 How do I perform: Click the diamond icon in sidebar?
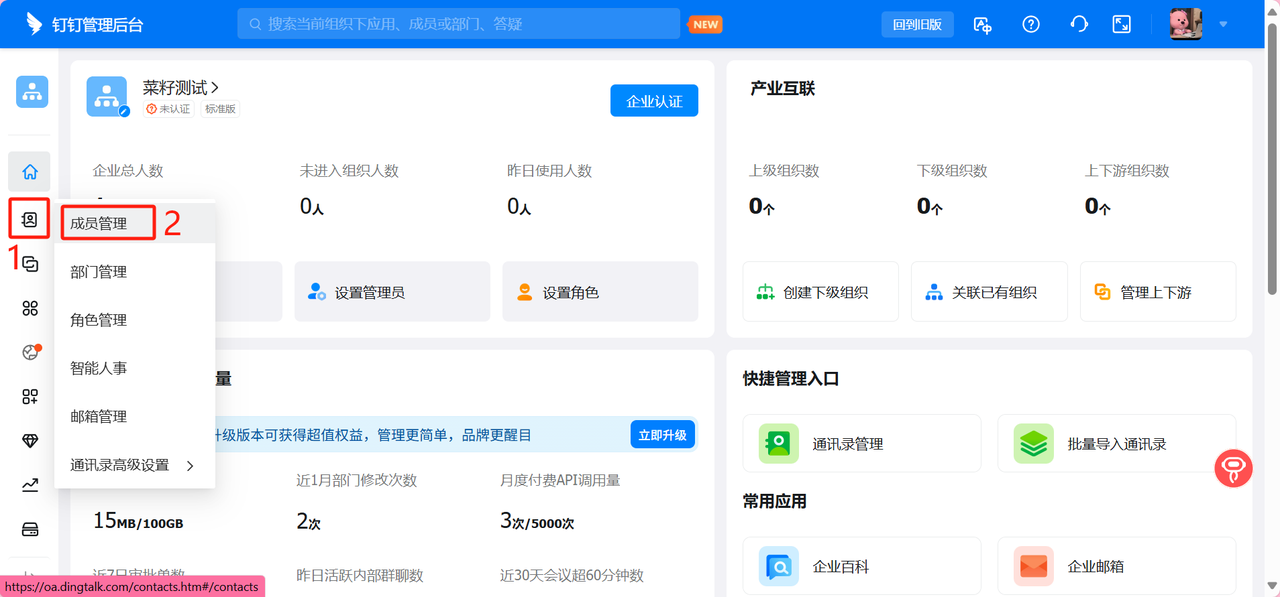pyautogui.click(x=30, y=441)
